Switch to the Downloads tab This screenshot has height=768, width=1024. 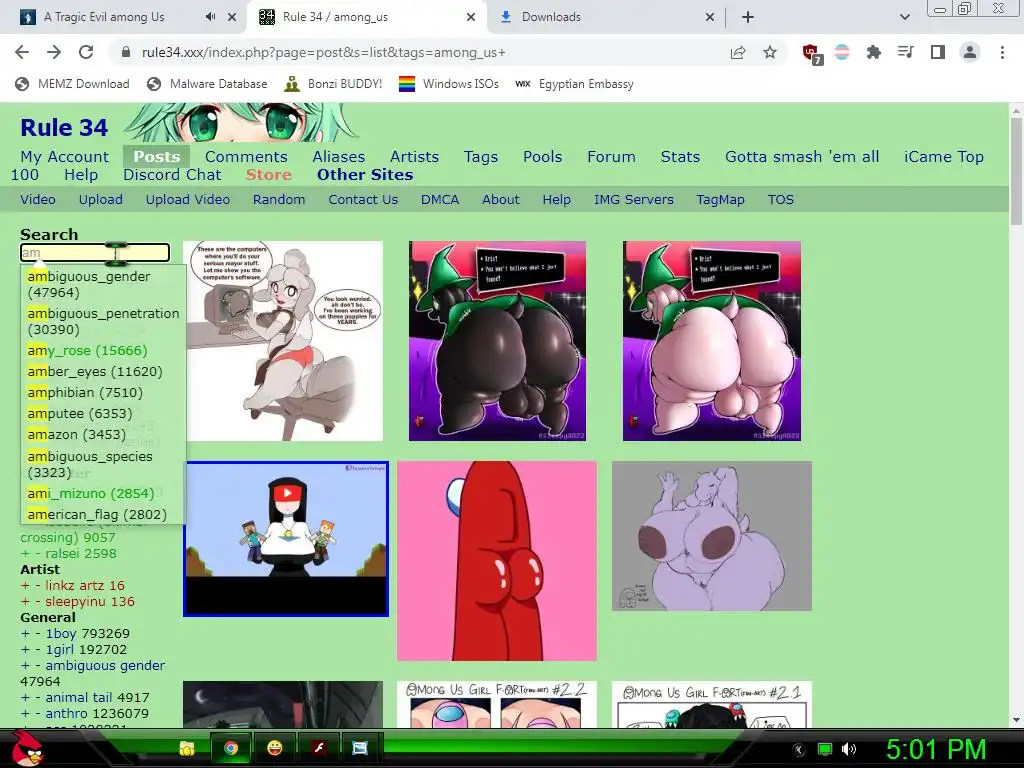coord(607,17)
